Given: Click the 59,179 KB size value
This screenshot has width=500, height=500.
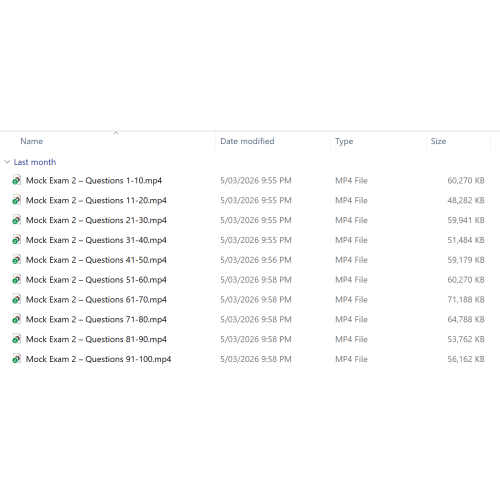Looking at the screenshot, I should tap(466, 260).
